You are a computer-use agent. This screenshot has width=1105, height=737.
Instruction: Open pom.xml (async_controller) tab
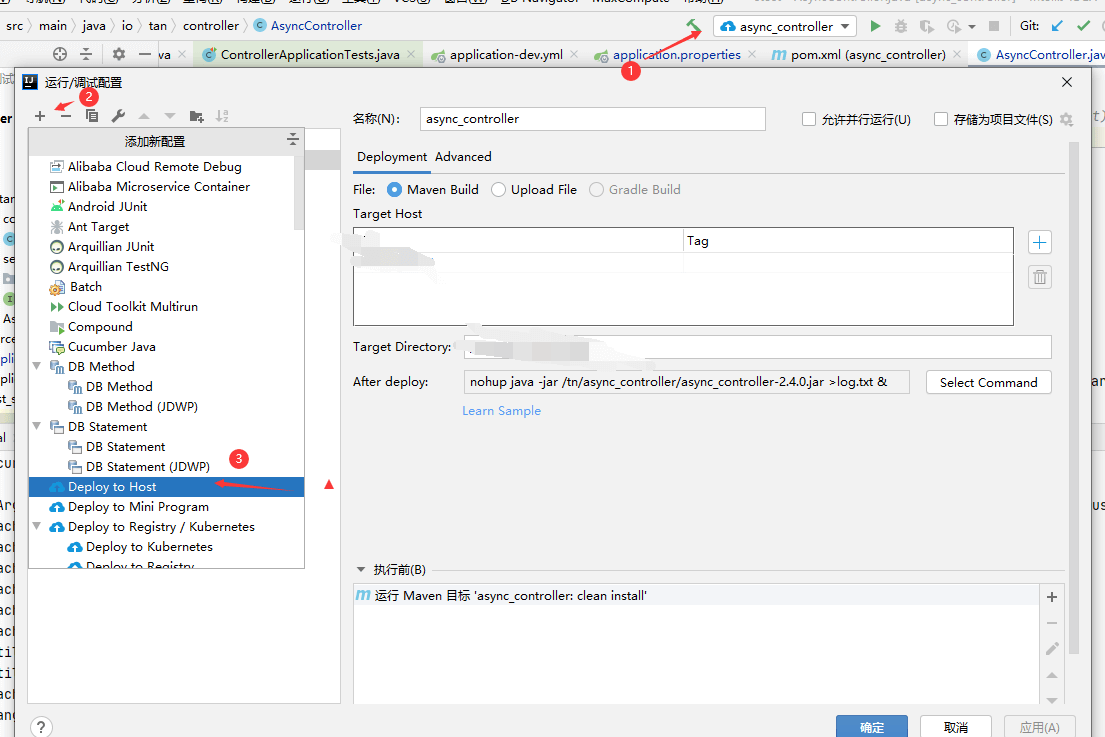pyautogui.click(x=868, y=55)
